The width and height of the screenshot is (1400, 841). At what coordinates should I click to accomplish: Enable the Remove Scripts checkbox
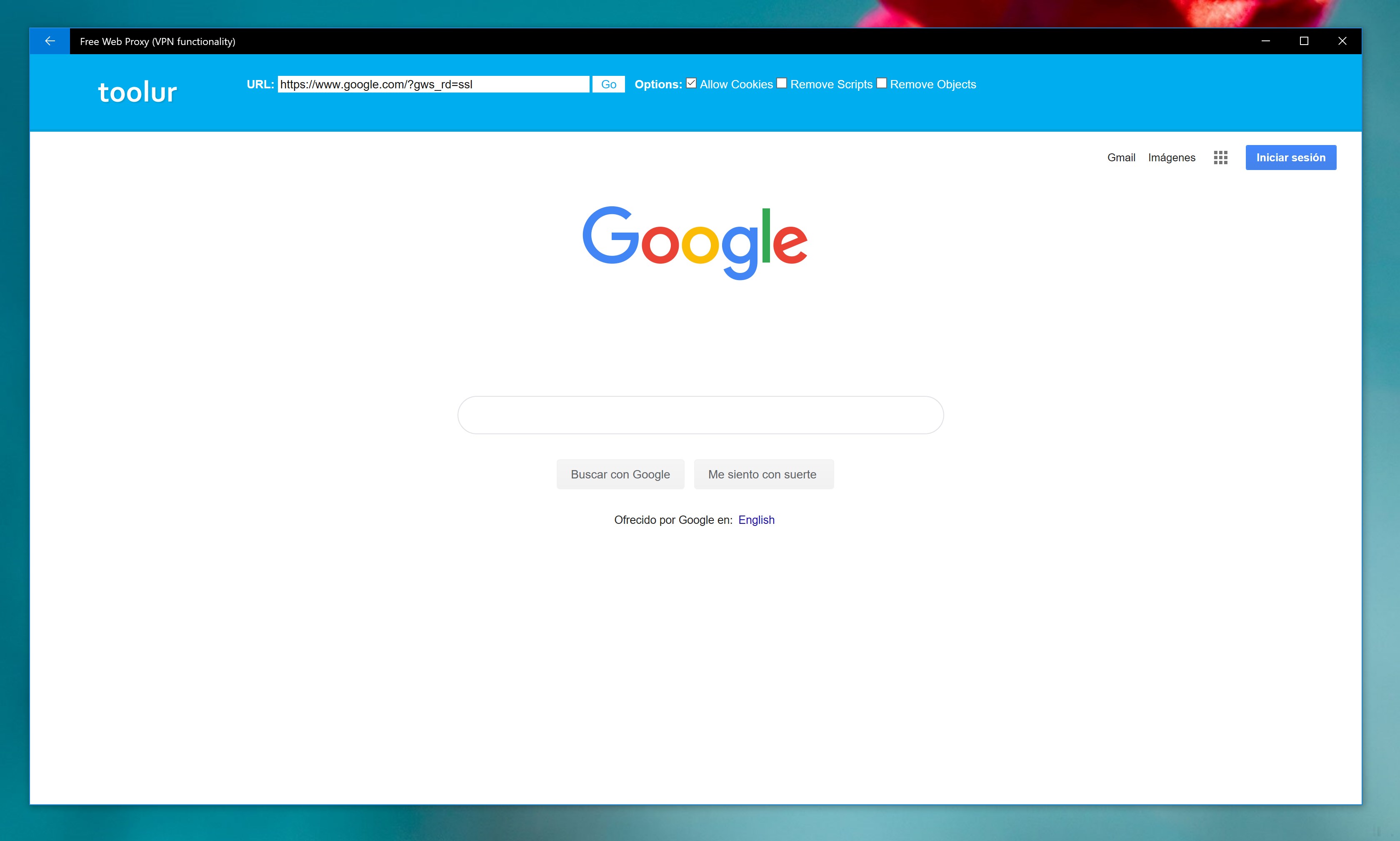point(781,83)
